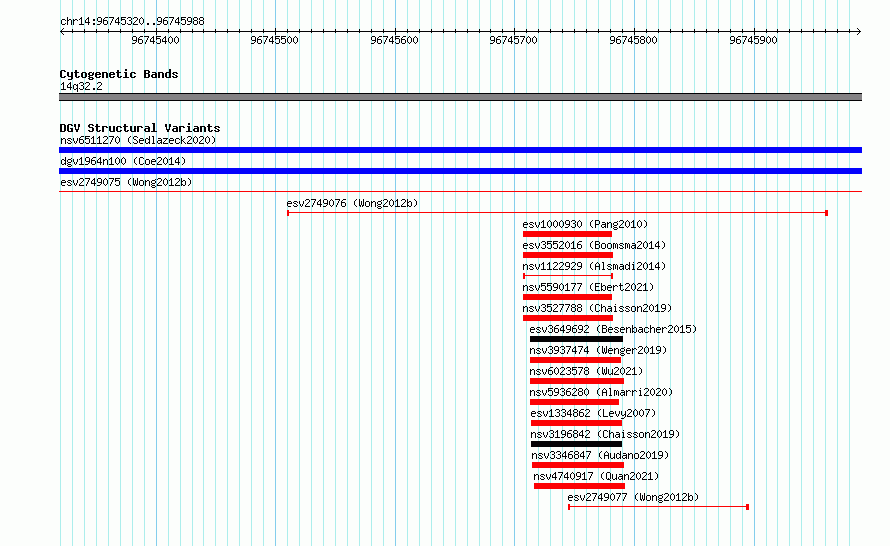Click the nsv5936280 (Almarri2020) label
The image size is (890, 546).
pyautogui.click(x=601, y=392)
